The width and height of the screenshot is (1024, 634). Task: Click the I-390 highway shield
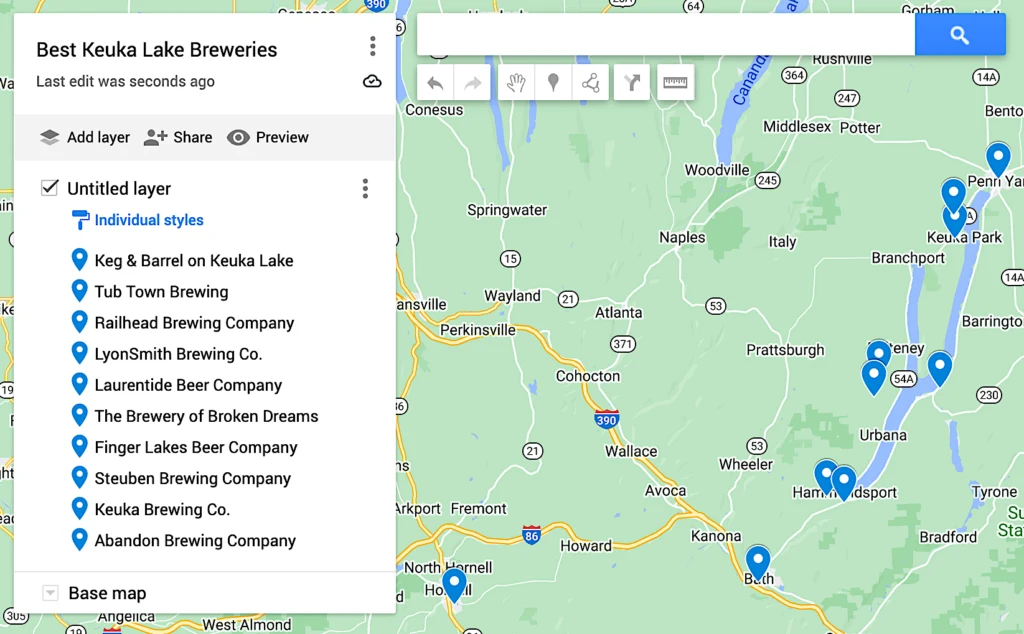click(607, 419)
